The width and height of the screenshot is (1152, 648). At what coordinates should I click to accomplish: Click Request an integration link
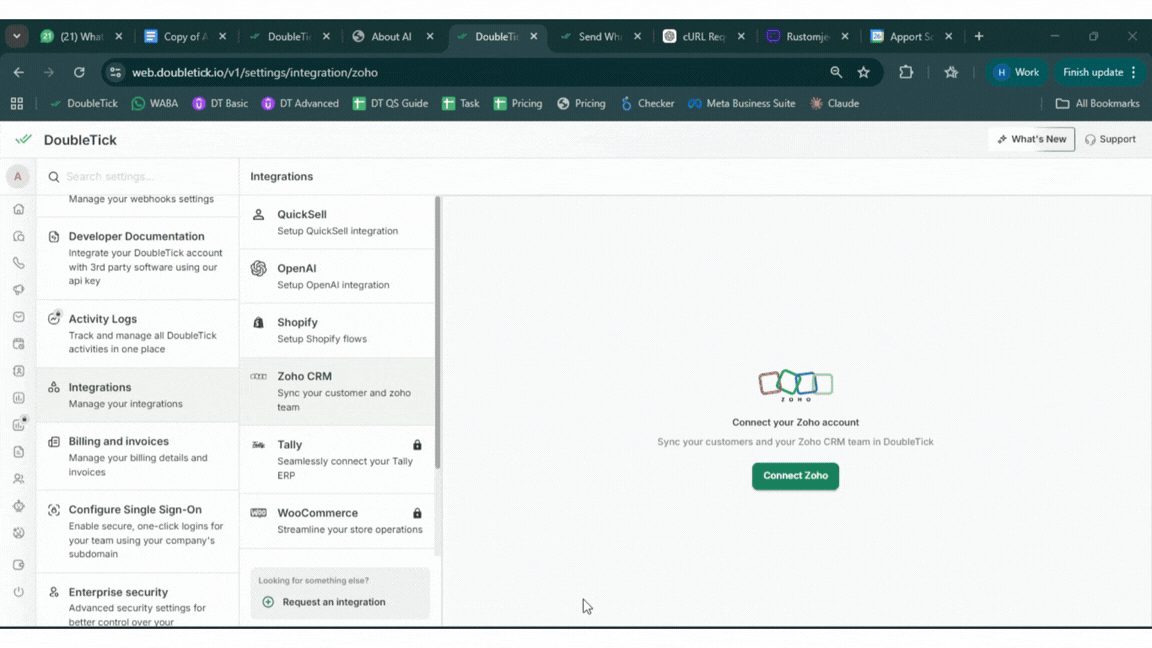pos(333,602)
